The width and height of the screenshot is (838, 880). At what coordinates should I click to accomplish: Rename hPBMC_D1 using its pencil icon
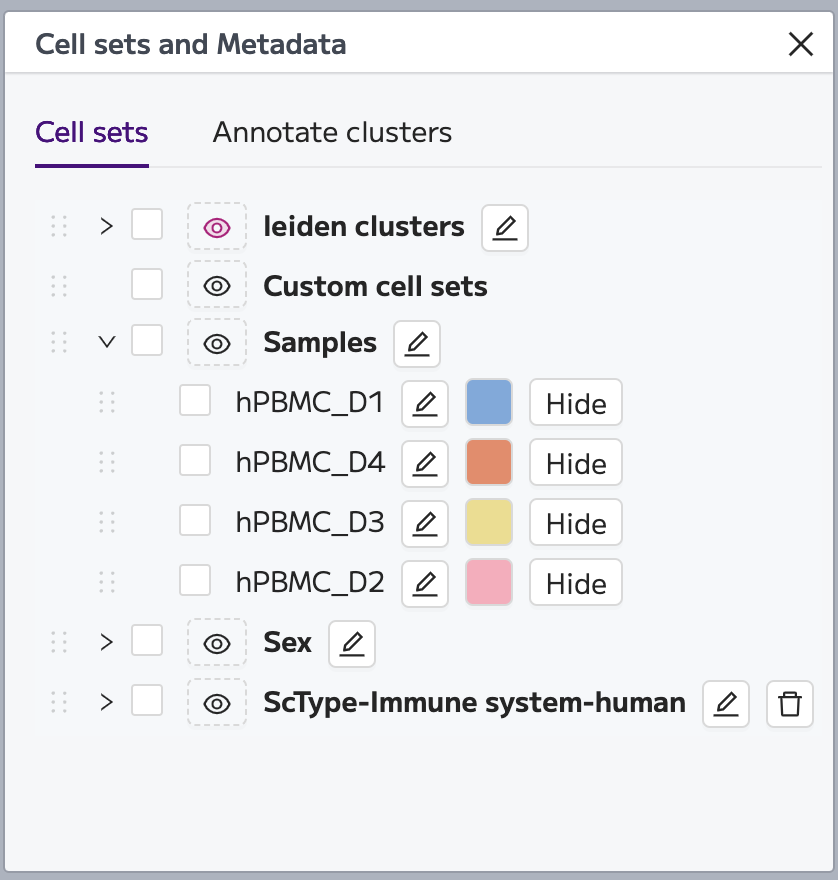[425, 404]
